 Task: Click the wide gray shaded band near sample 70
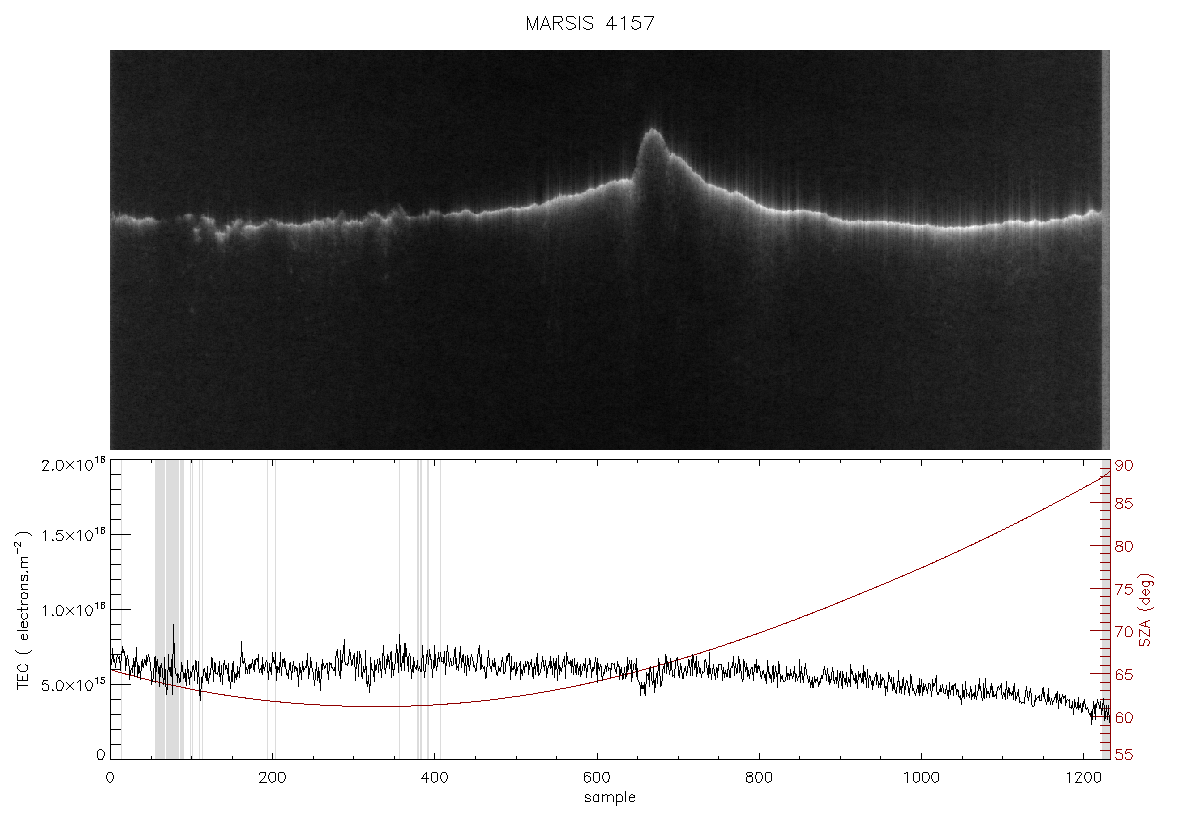coord(169,610)
